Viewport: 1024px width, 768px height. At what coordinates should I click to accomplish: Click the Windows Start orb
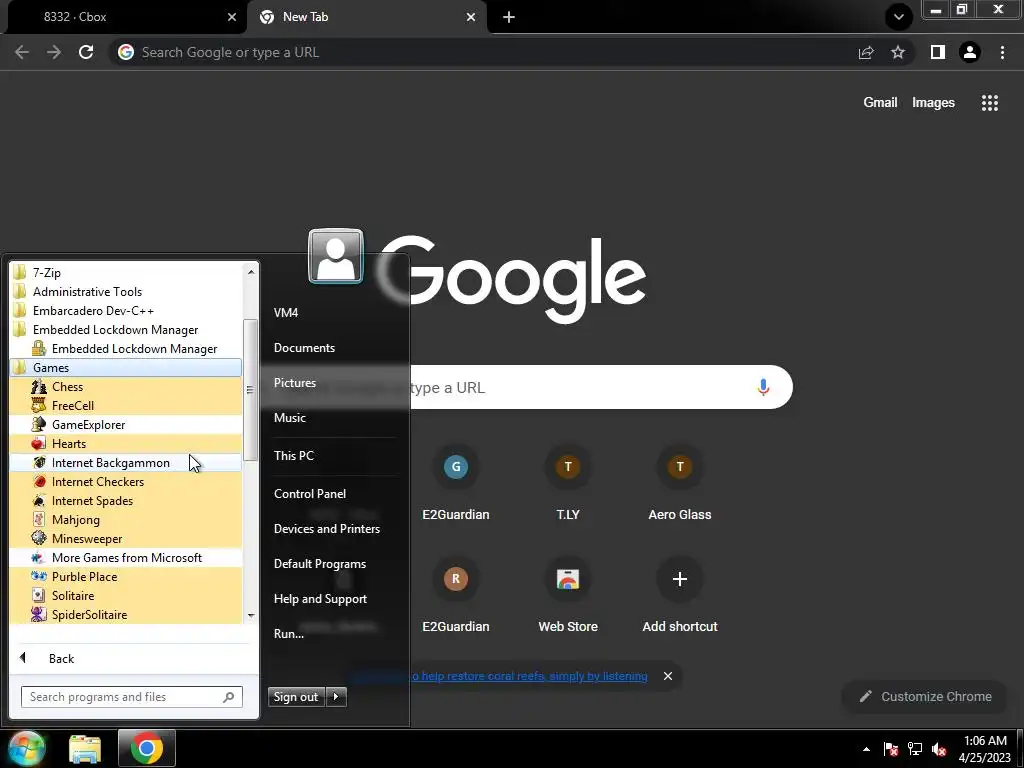click(26, 748)
